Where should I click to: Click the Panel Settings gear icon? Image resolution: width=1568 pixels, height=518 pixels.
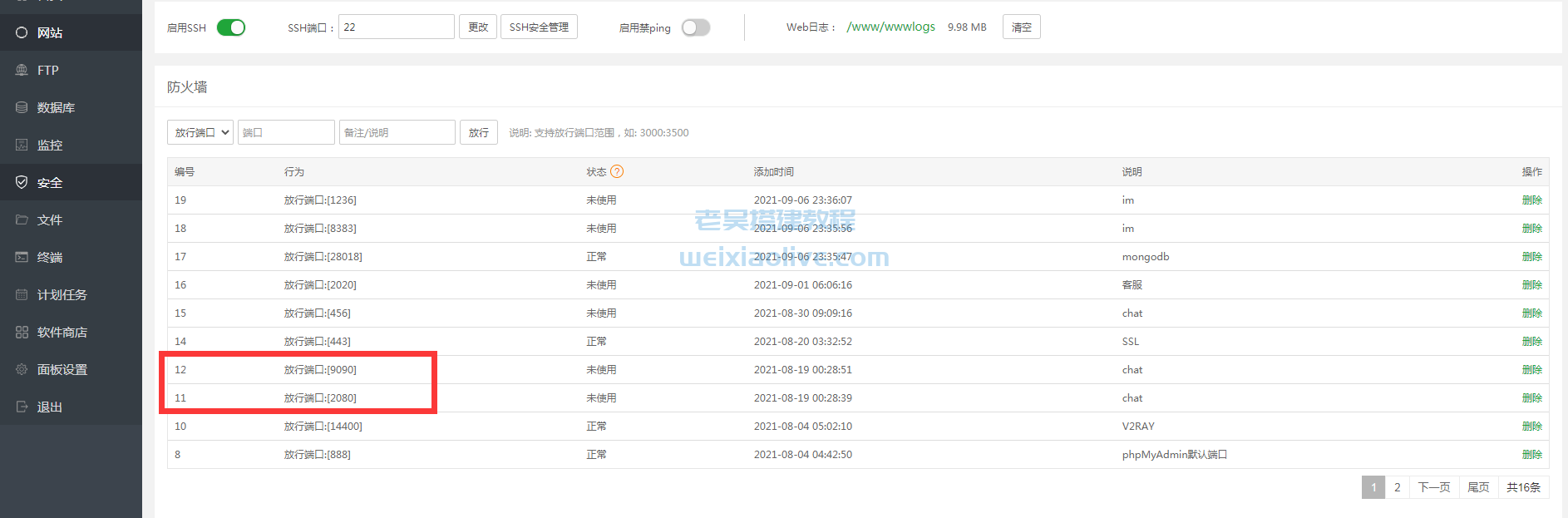point(22,369)
